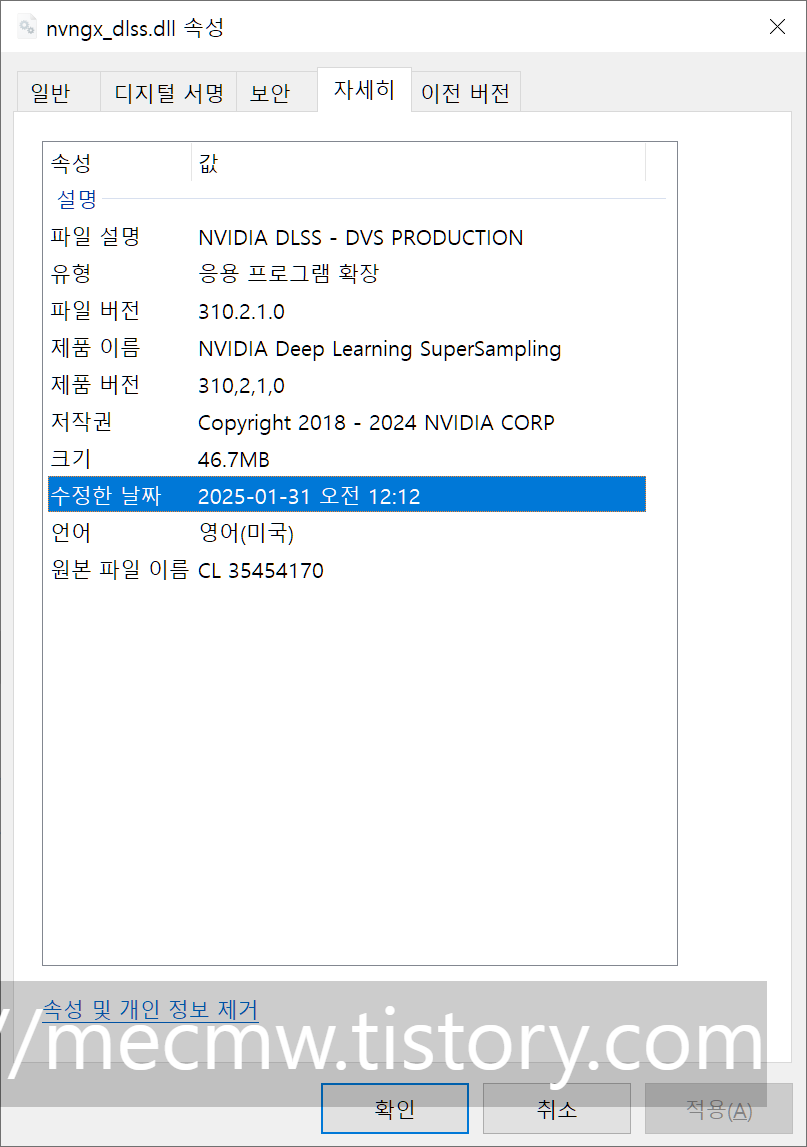Select the 크기 property row
This screenshot has height=1147, width=807.
(347, 459)
